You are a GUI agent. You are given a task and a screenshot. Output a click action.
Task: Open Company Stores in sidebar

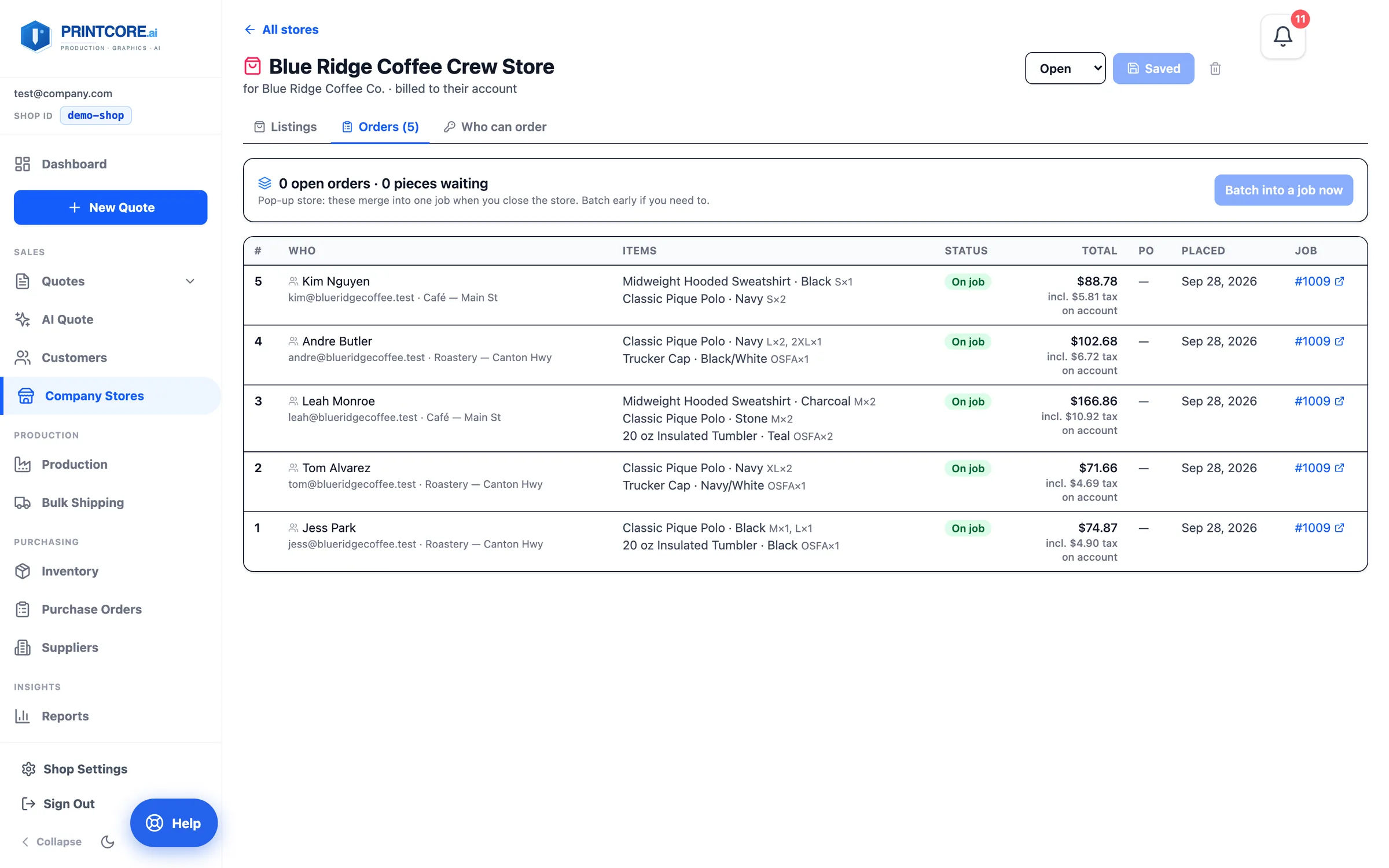pos(111,396)
